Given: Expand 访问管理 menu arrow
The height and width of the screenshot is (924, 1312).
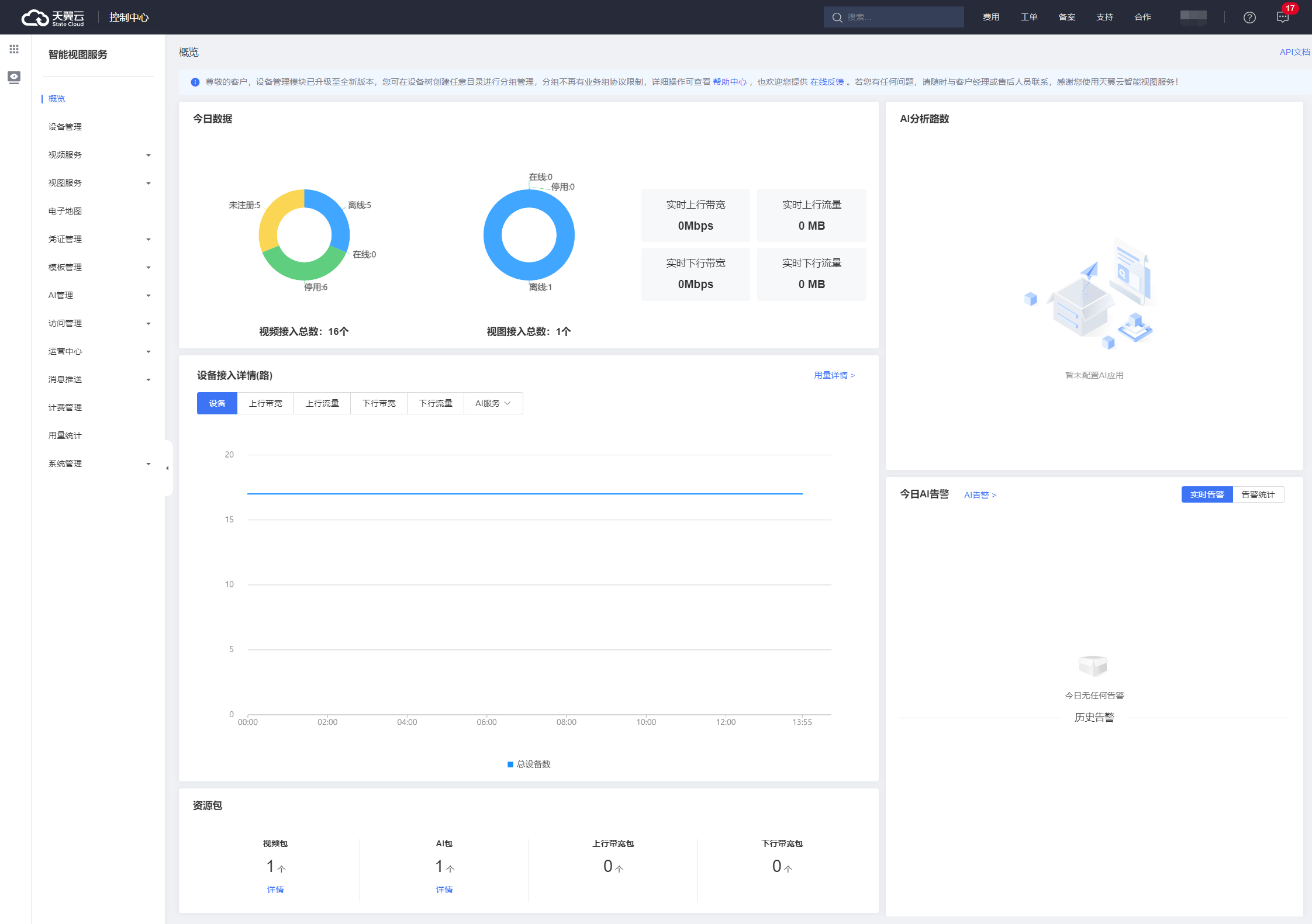Looking at the screenshot, I should click(149, 324).
